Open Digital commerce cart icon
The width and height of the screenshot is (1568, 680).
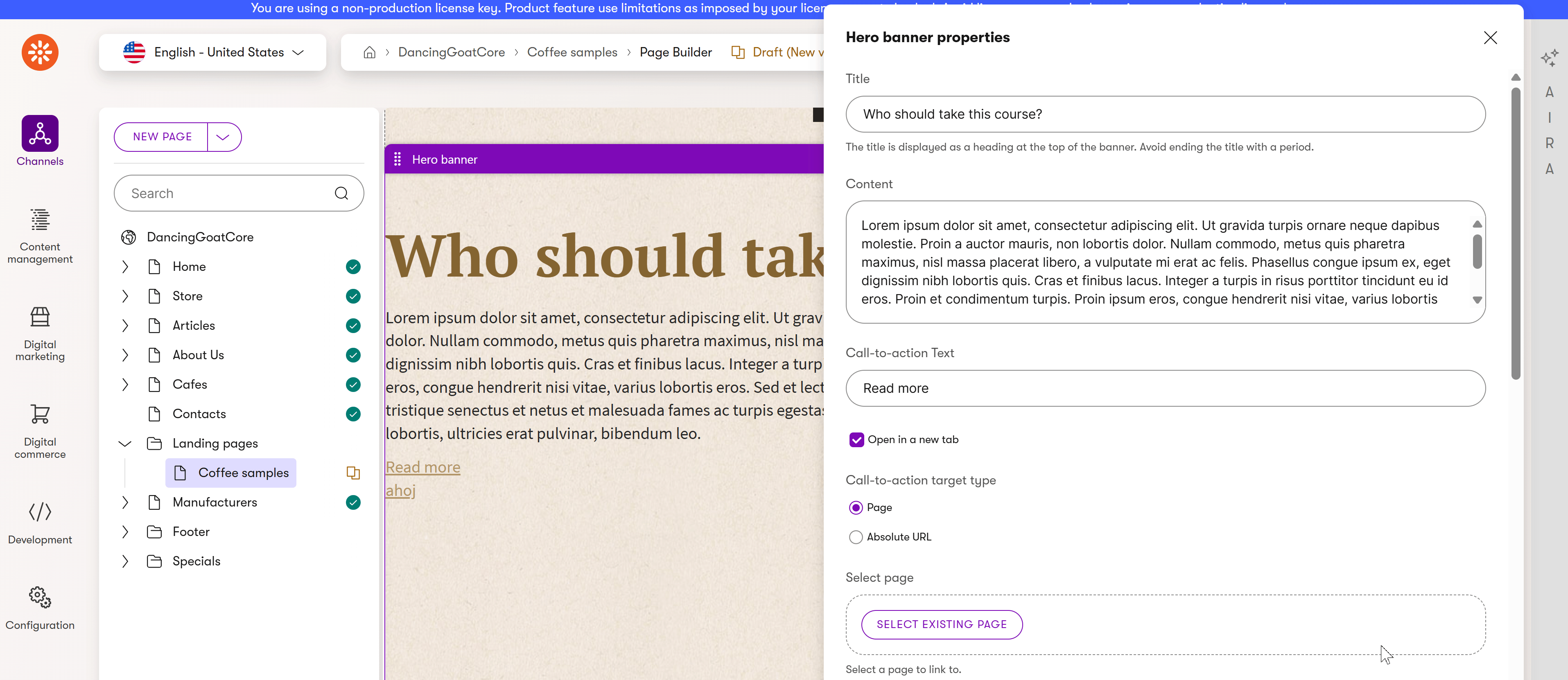click(x=40, y=414)
